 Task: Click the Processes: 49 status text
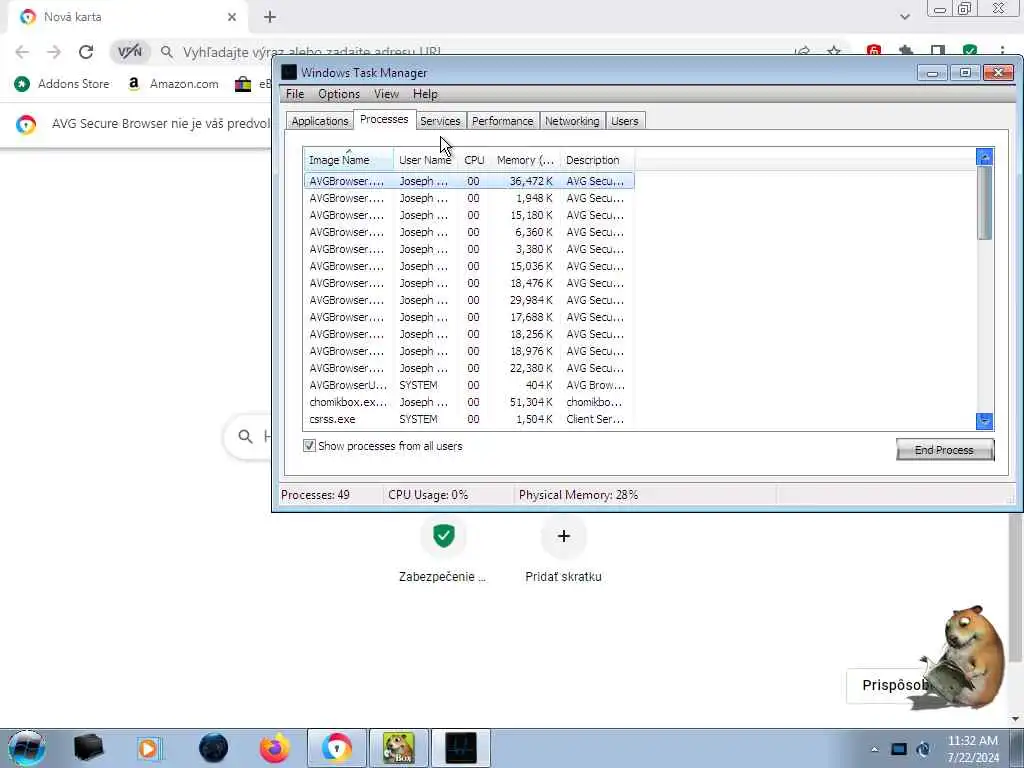(315, 495)
